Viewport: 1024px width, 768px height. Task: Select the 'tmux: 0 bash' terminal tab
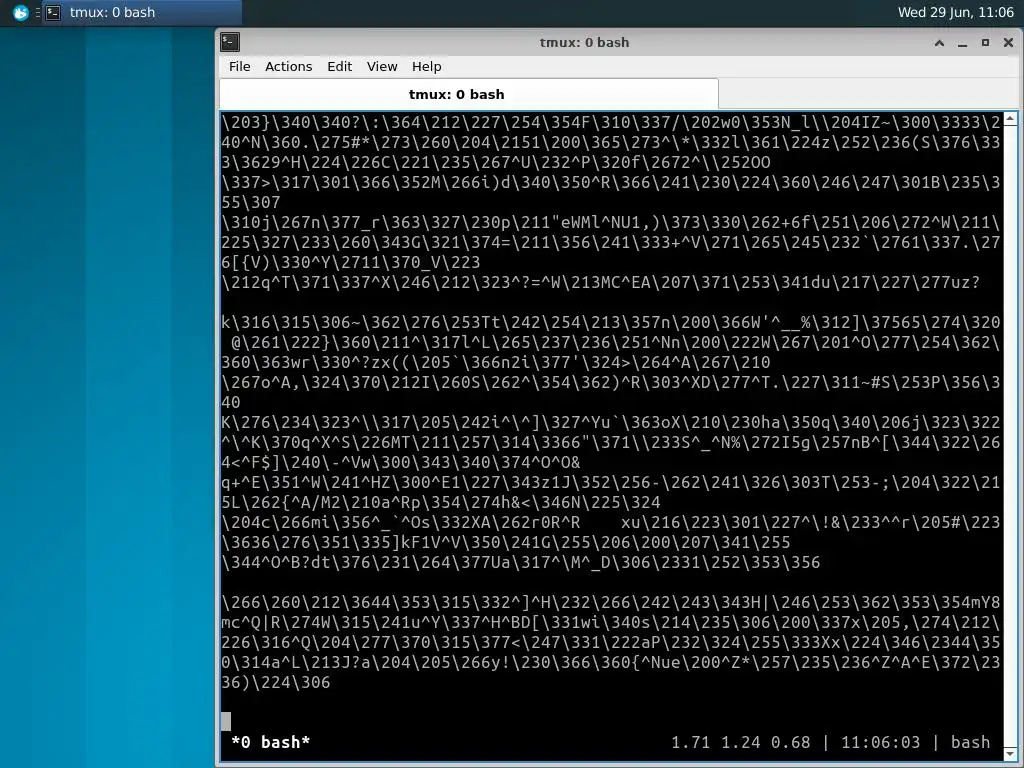(x=469, y=94)
